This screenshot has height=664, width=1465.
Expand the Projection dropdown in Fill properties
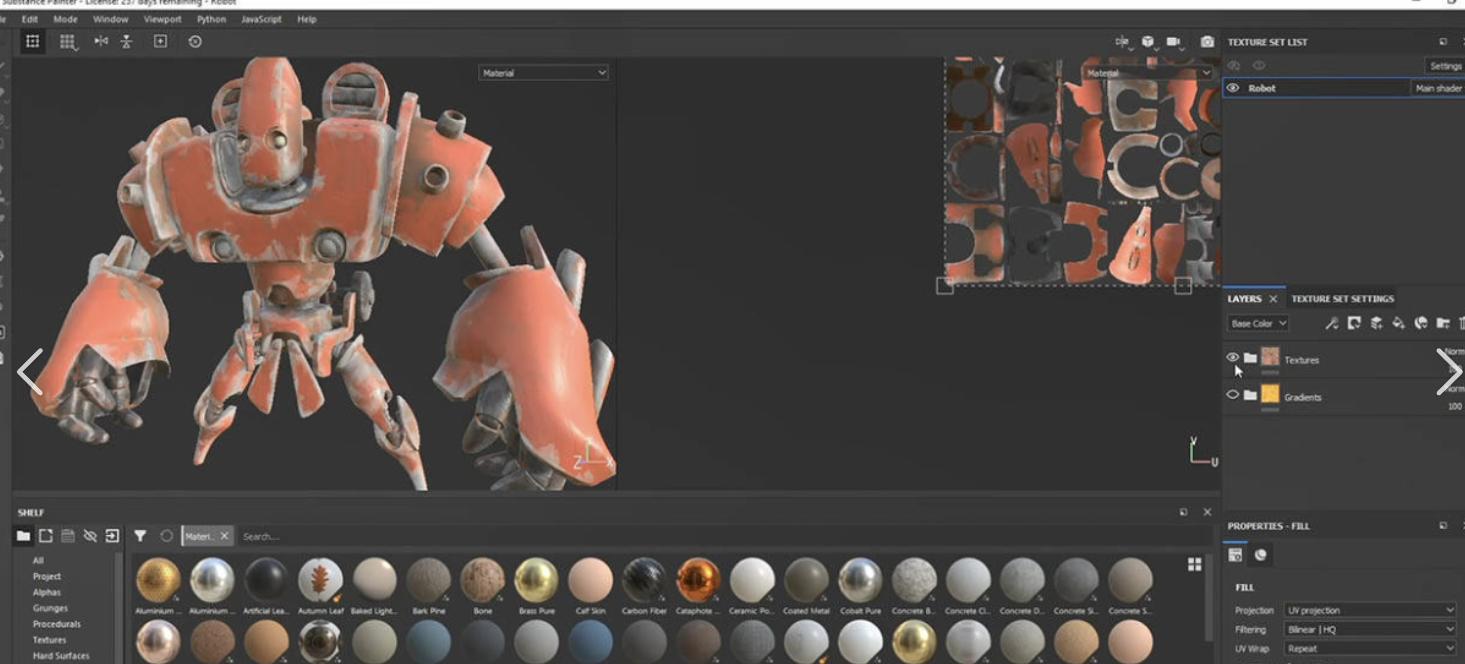1370,610
